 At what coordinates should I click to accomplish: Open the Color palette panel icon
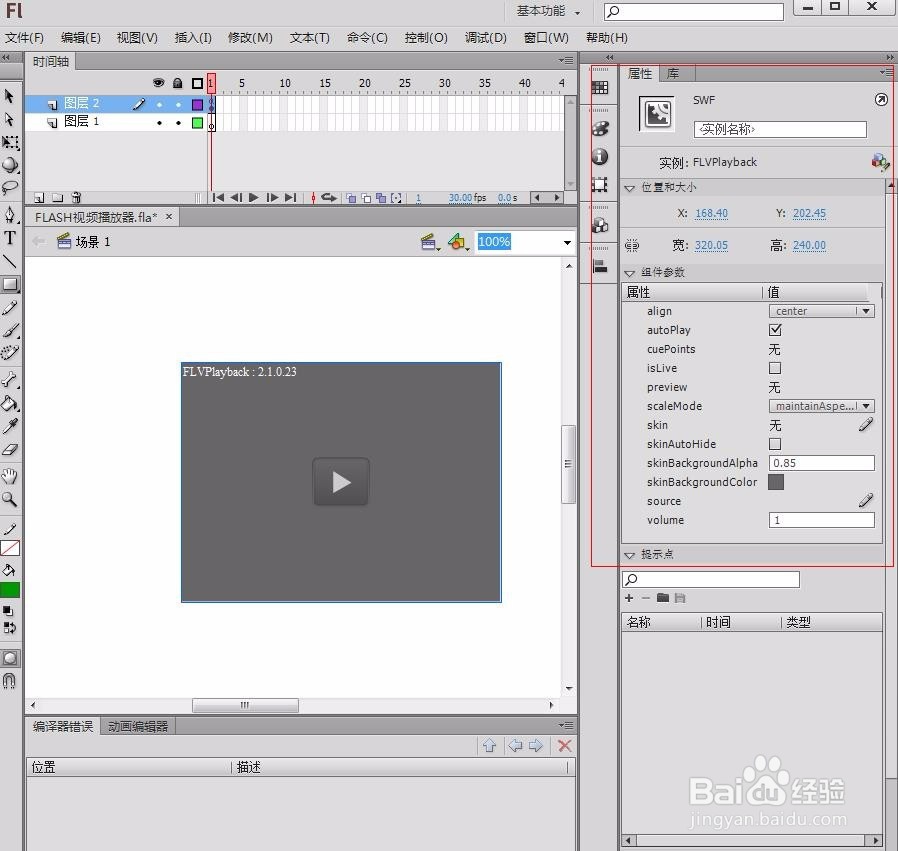pos(600,128)
